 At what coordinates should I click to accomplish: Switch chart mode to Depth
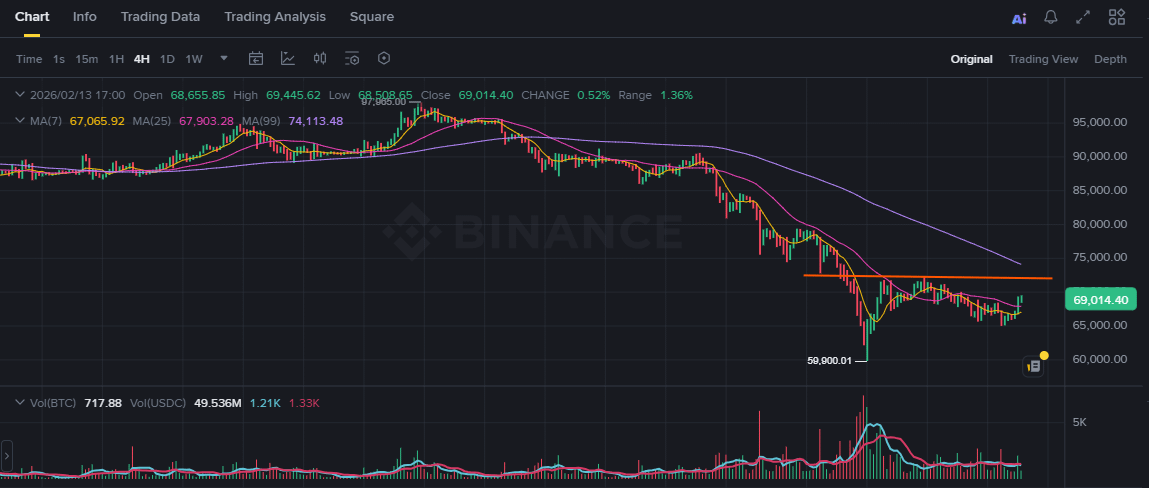pos(1110,59)
